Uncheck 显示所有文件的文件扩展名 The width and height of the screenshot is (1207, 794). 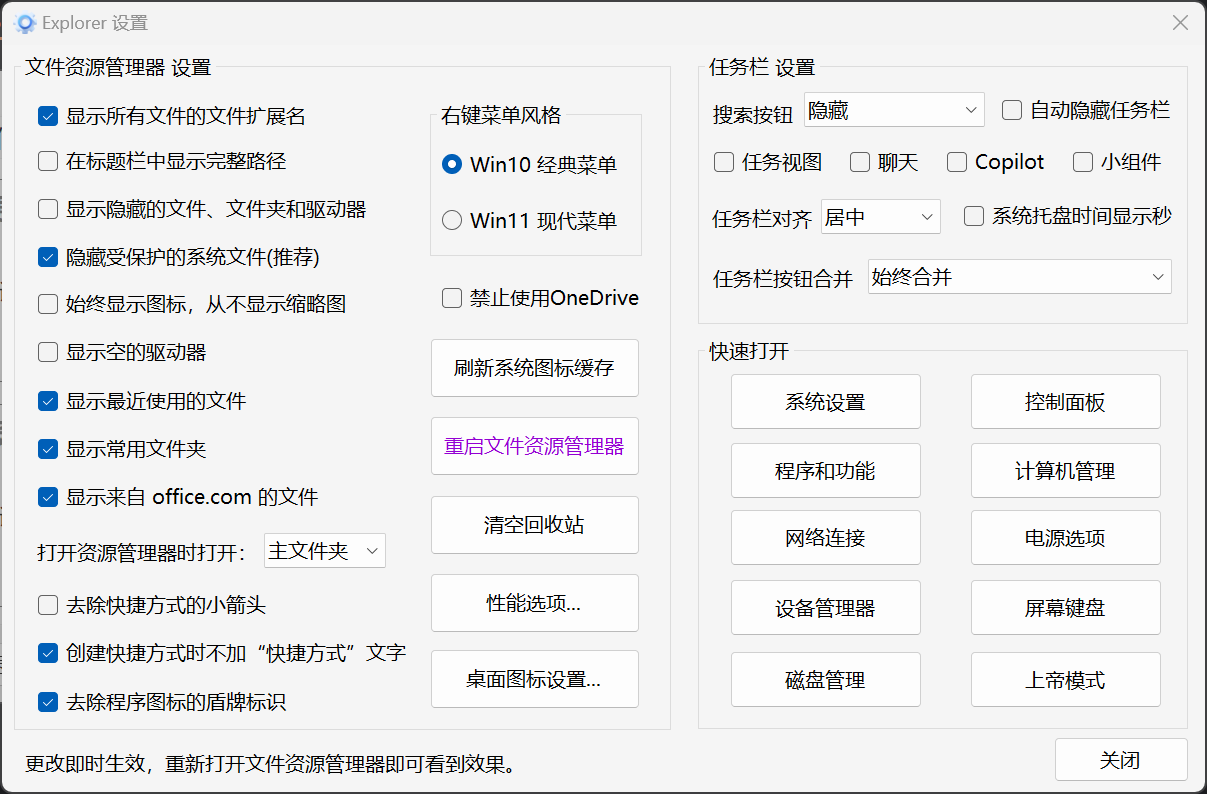[47, 116]
